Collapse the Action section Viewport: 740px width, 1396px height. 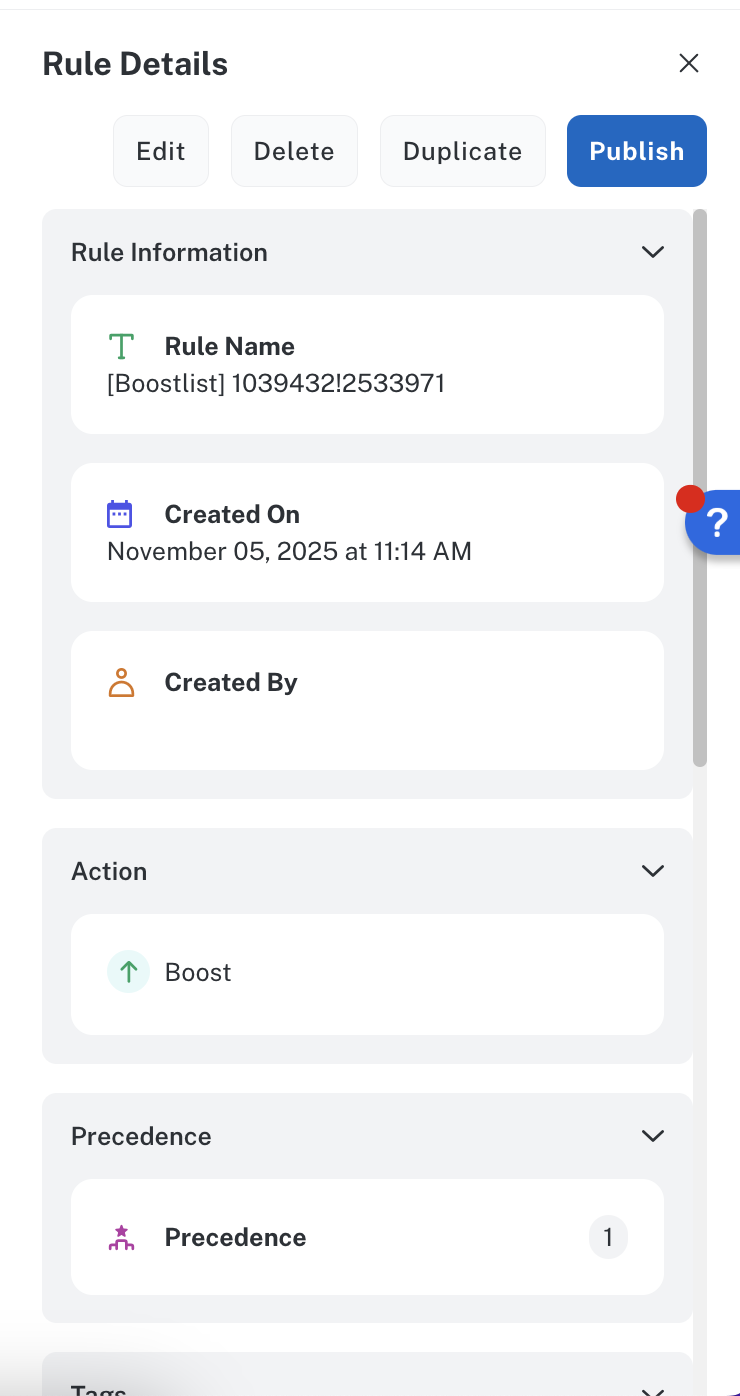pos(652,871)
